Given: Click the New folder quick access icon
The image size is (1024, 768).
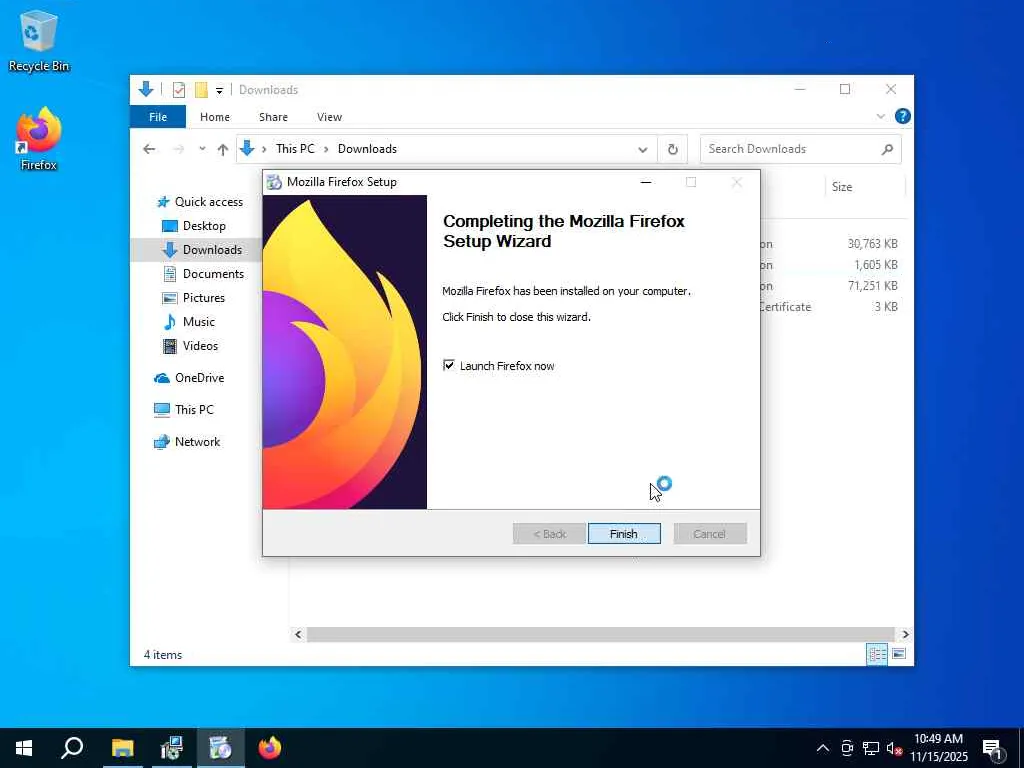Looking at the screenshot, I should click(x=201, y=90).
